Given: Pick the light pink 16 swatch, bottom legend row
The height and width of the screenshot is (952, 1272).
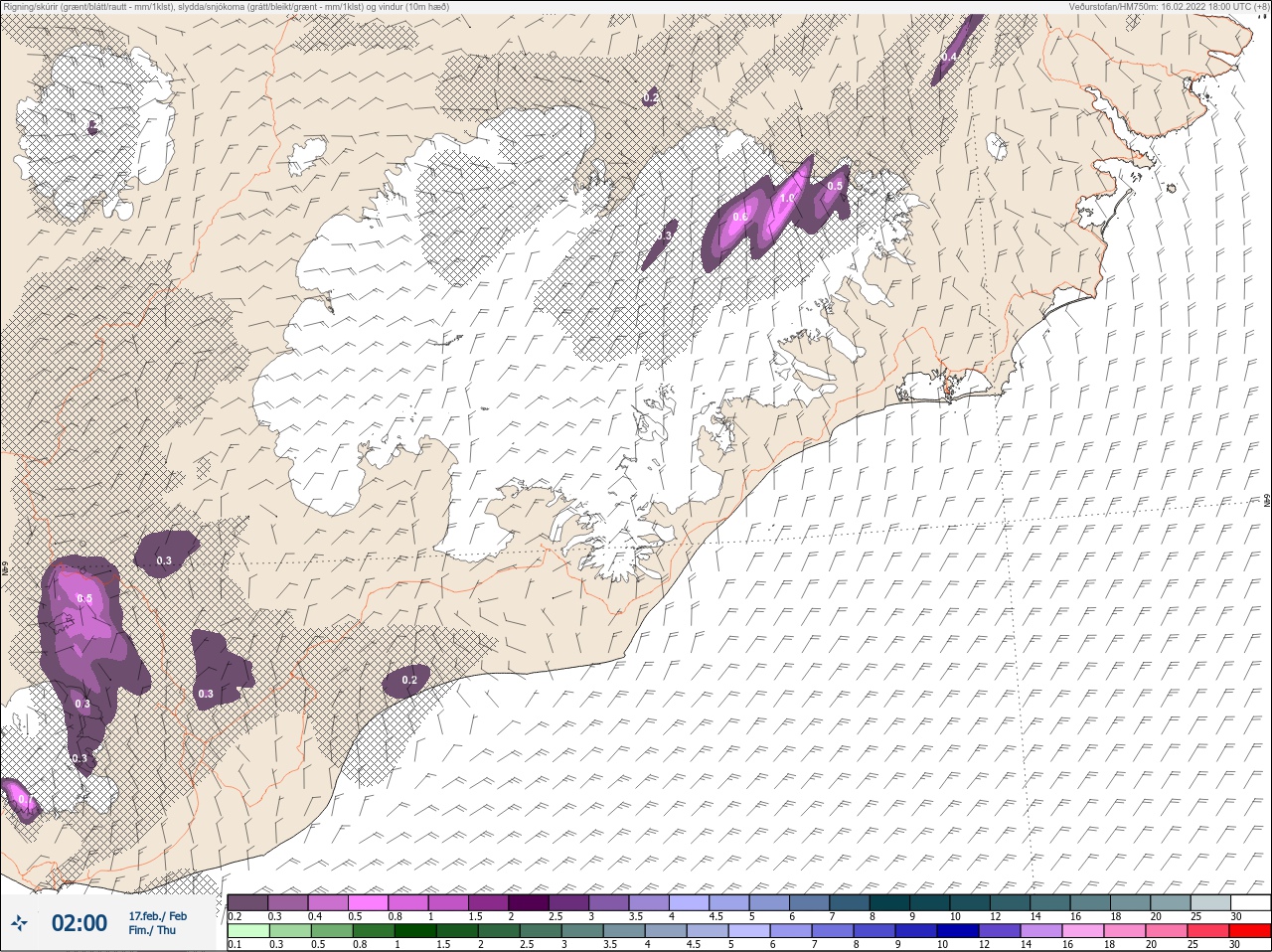Looking at the screenshot, I should click(x=1082, y=931).
